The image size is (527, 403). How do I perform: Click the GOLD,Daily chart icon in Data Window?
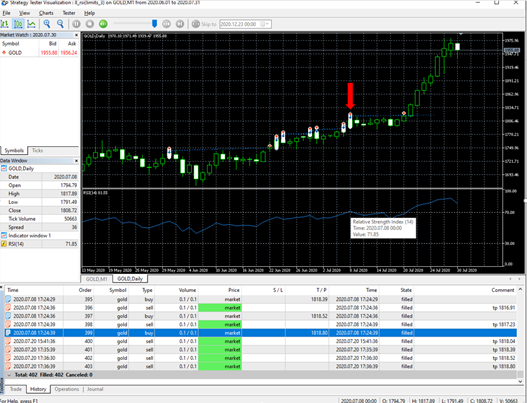(4, 168)
